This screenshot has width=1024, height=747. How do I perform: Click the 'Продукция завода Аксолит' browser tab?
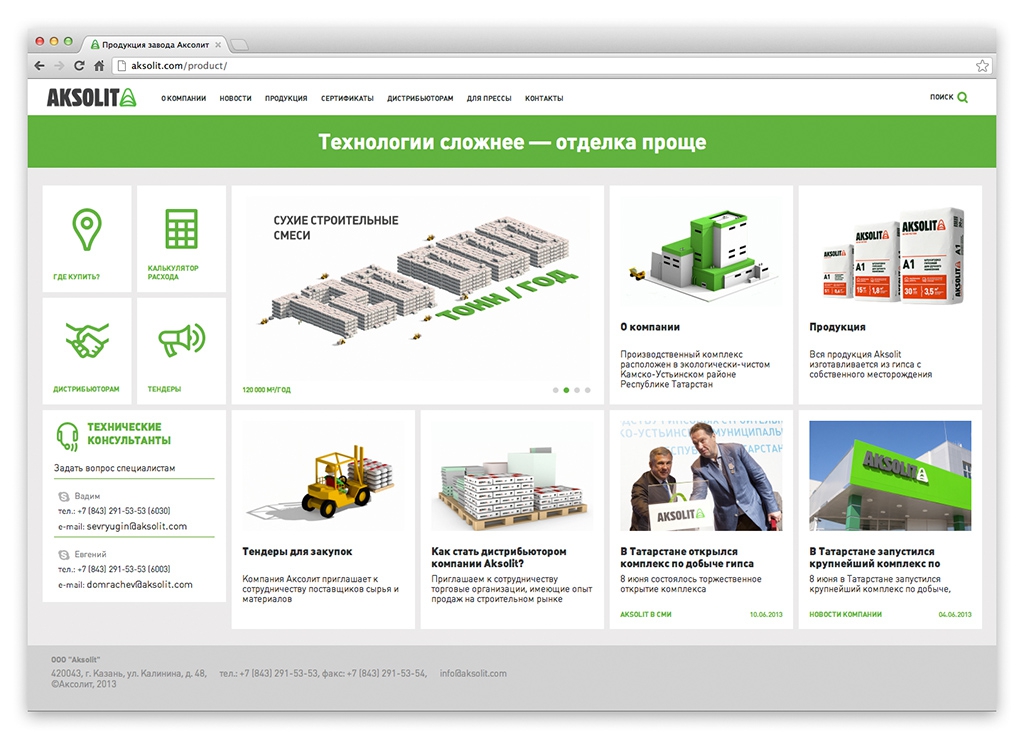155,45
